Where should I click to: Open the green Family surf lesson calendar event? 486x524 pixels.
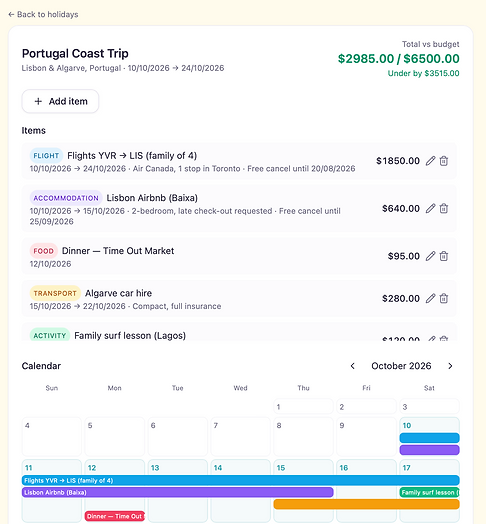tap(430, 492)
